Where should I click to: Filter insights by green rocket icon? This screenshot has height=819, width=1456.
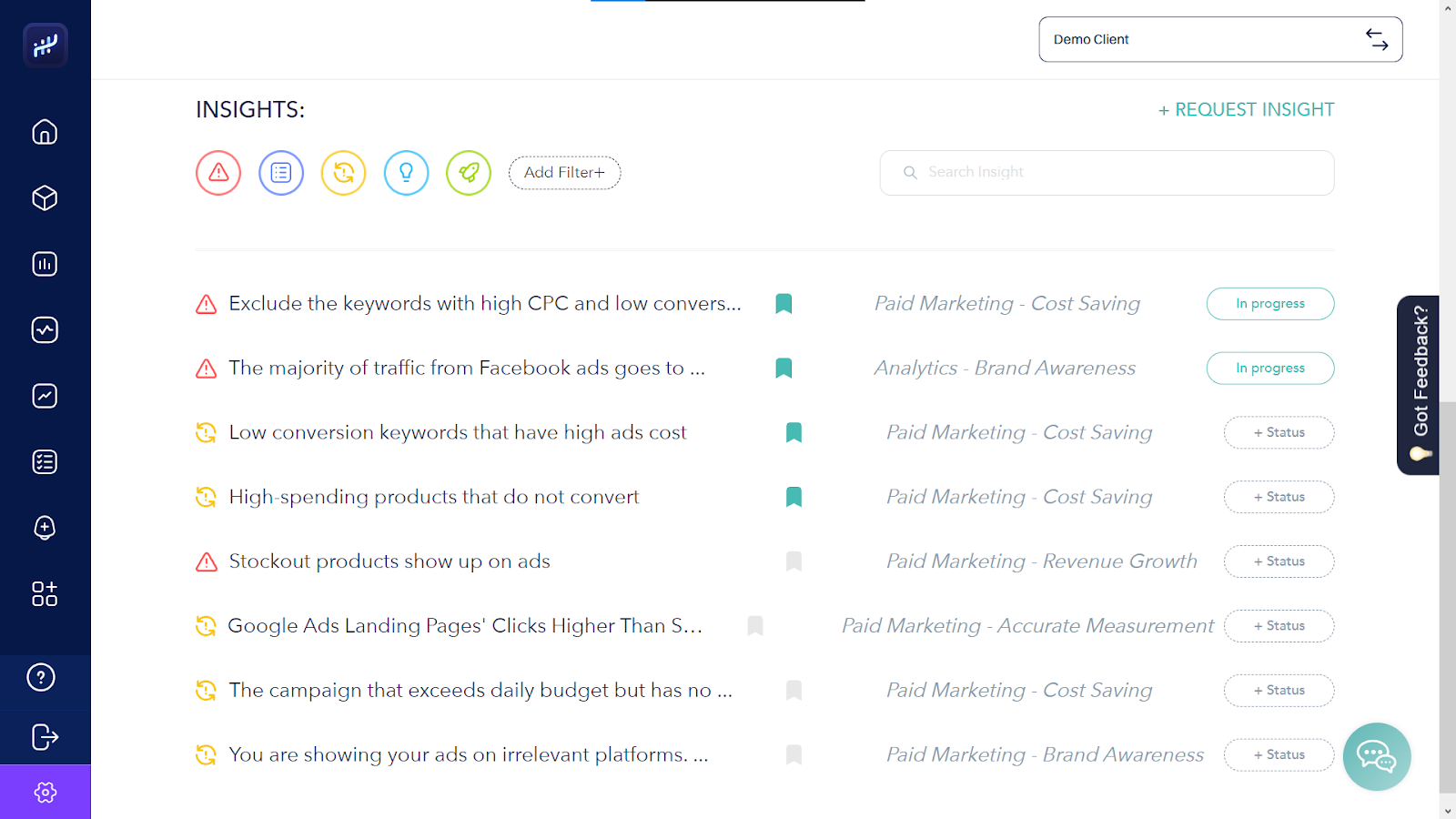(469, 173)
